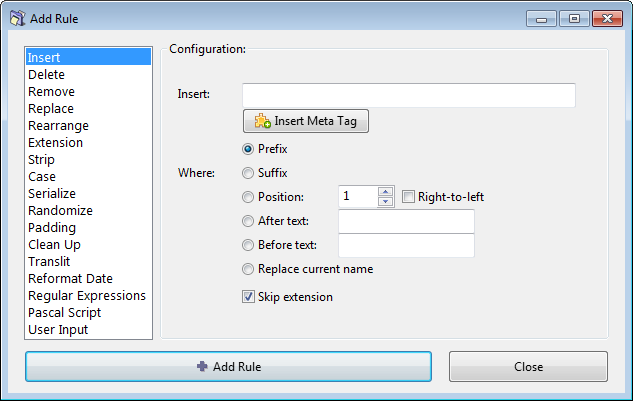The width and height of the screenshot is (633, 401).
Task: Click the Close button
Action: click(528, 367)
